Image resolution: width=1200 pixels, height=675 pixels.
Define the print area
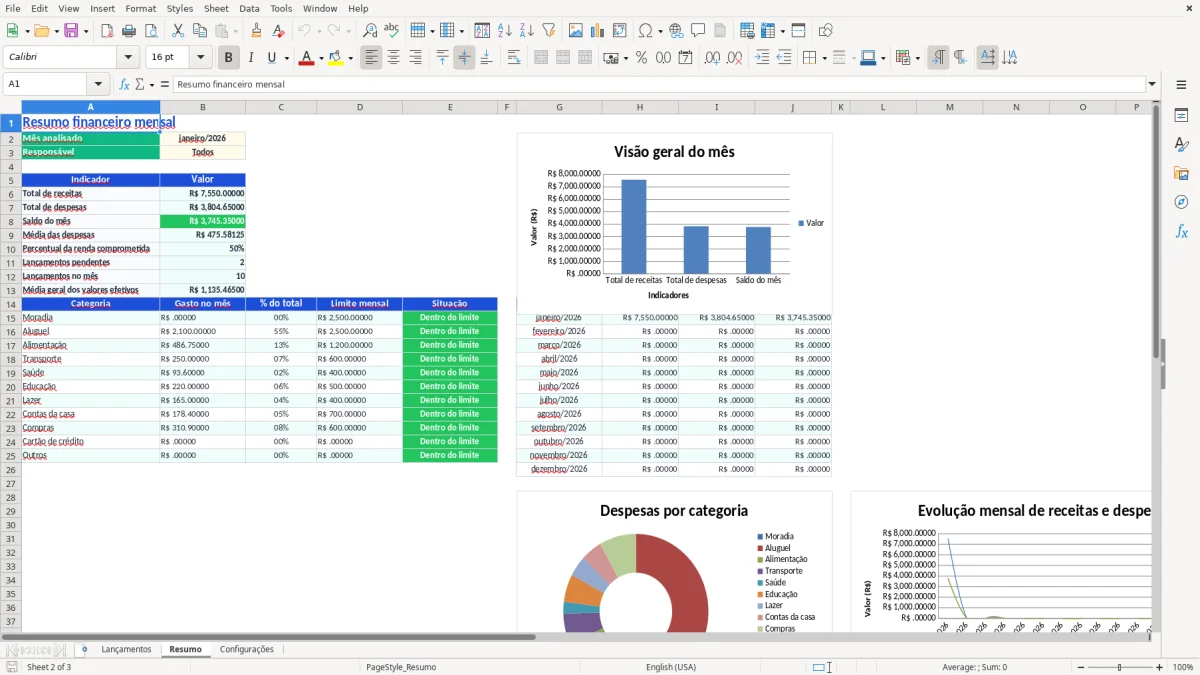point(747,31)
